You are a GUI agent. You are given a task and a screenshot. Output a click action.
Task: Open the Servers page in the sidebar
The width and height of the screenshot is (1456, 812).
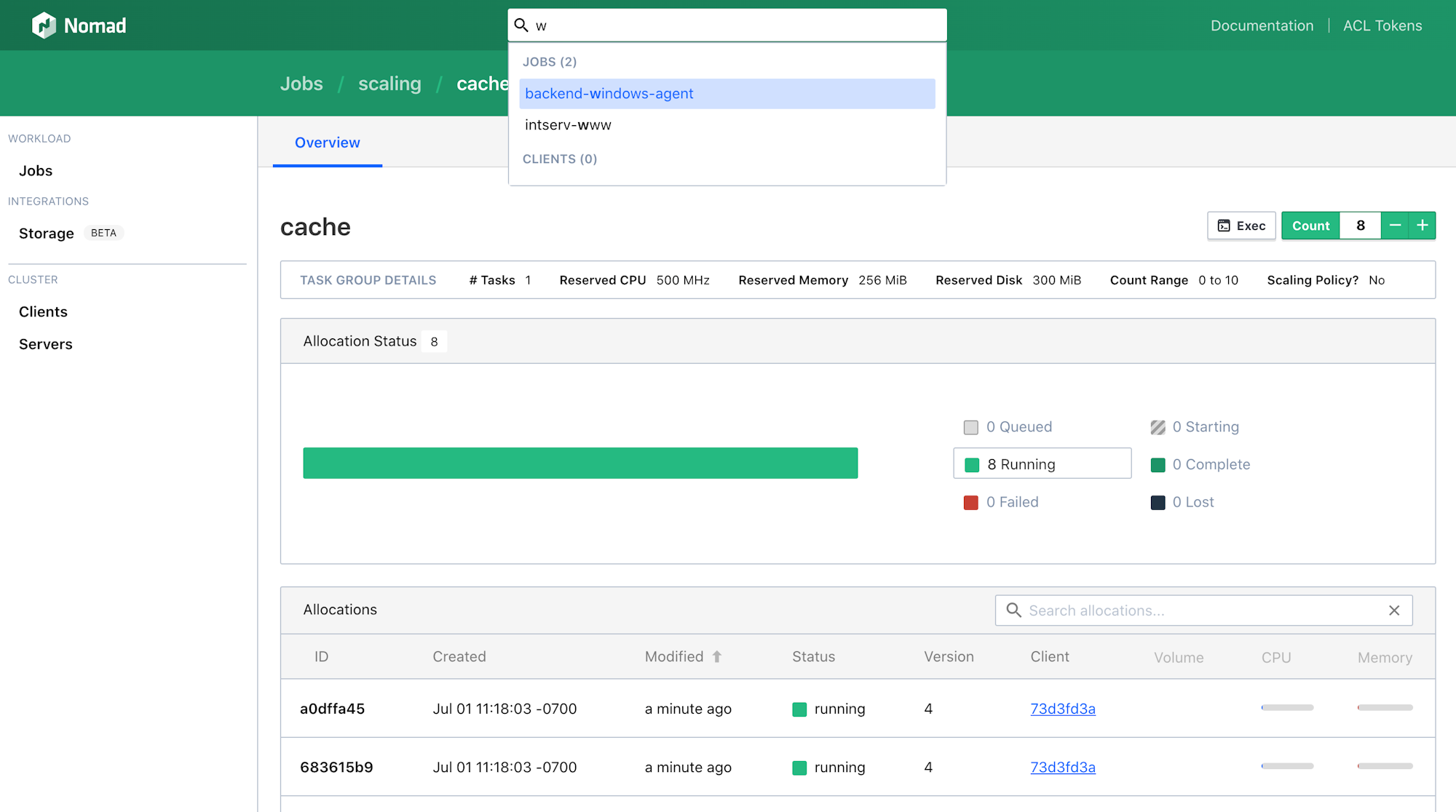coord(45,343)
